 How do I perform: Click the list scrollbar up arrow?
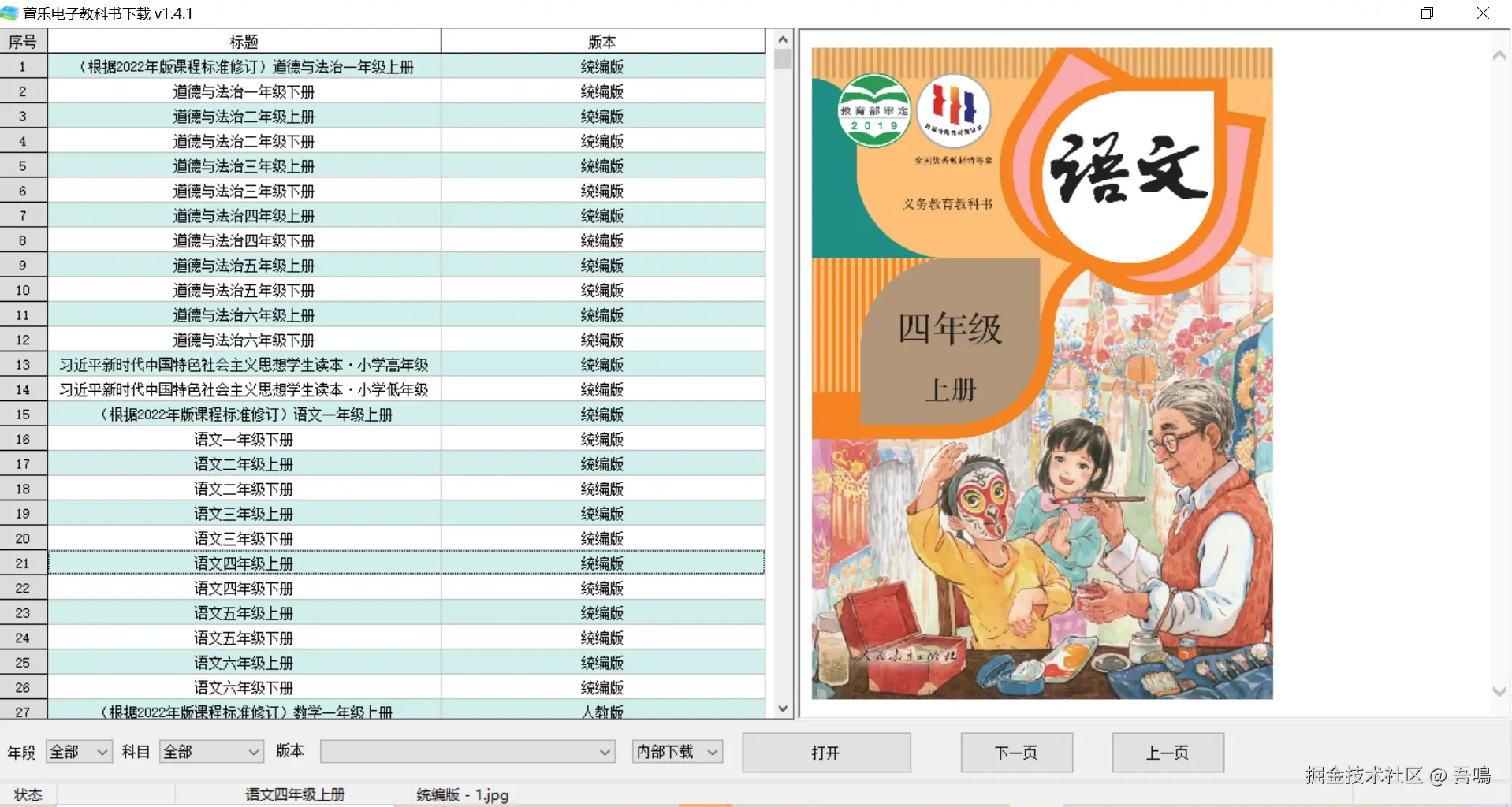click(783, 39)
